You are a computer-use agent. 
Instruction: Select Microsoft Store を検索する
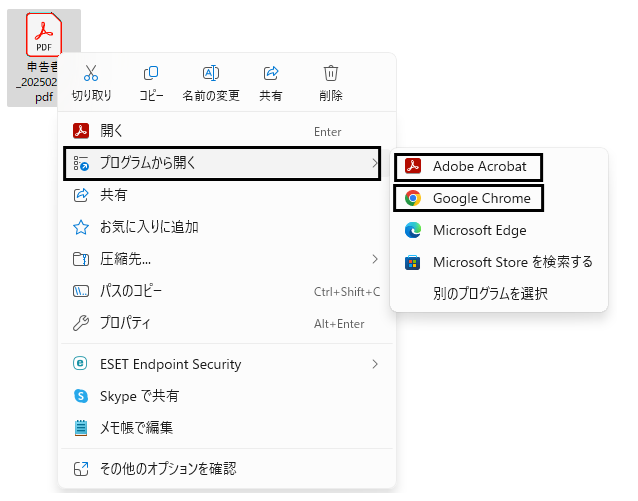point(499,262)
